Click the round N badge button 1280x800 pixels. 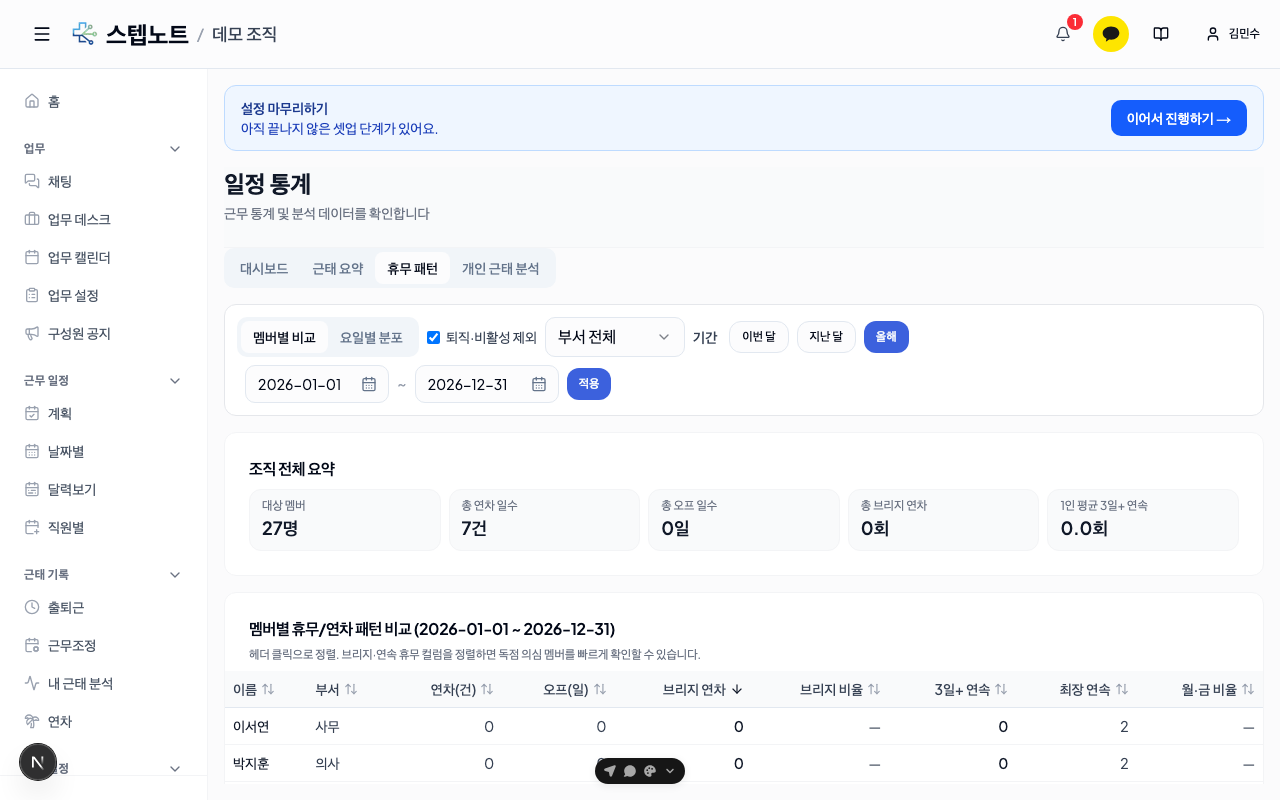click(x=38, y=762)
